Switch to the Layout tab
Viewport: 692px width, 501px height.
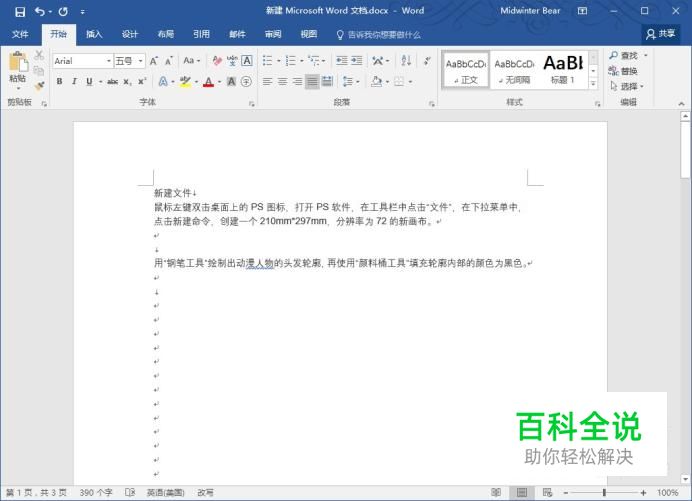click(x=166, y=34)
